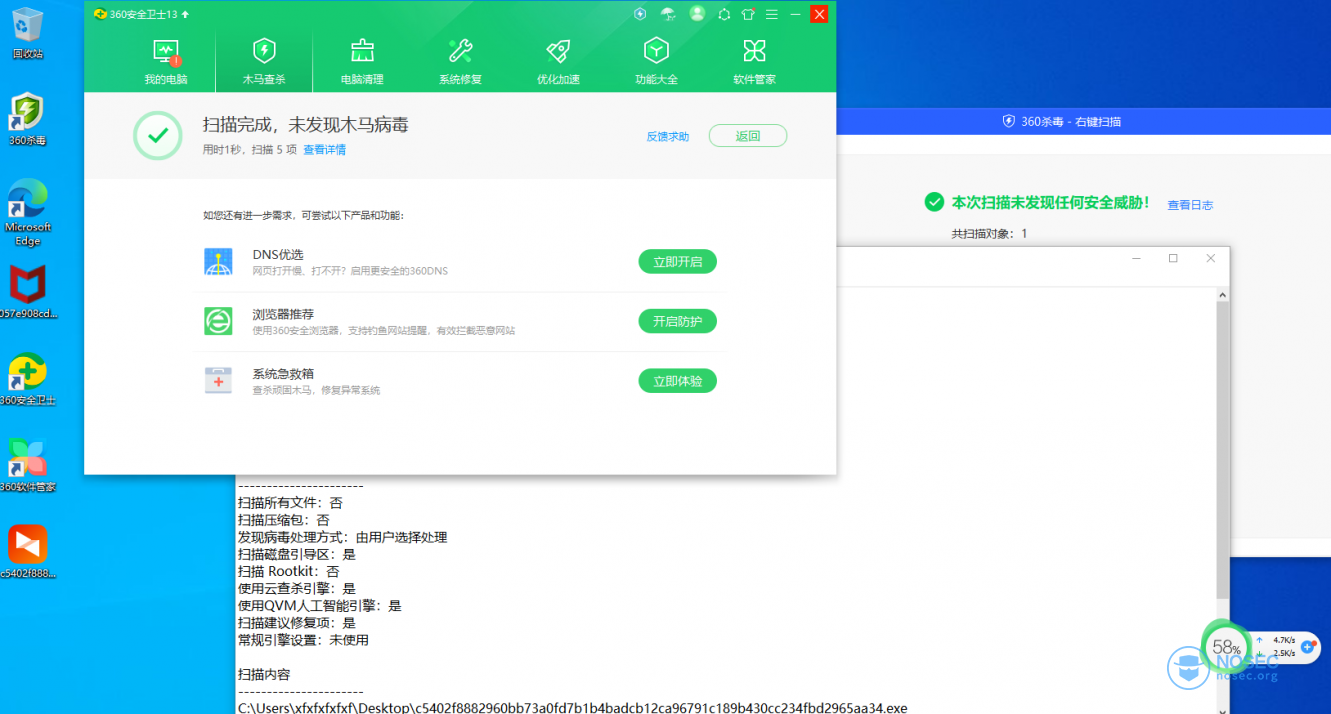Click the 使用云查杀引擎：是 line
Viewport: 1331px width, 714px height.
coord(296,588)
